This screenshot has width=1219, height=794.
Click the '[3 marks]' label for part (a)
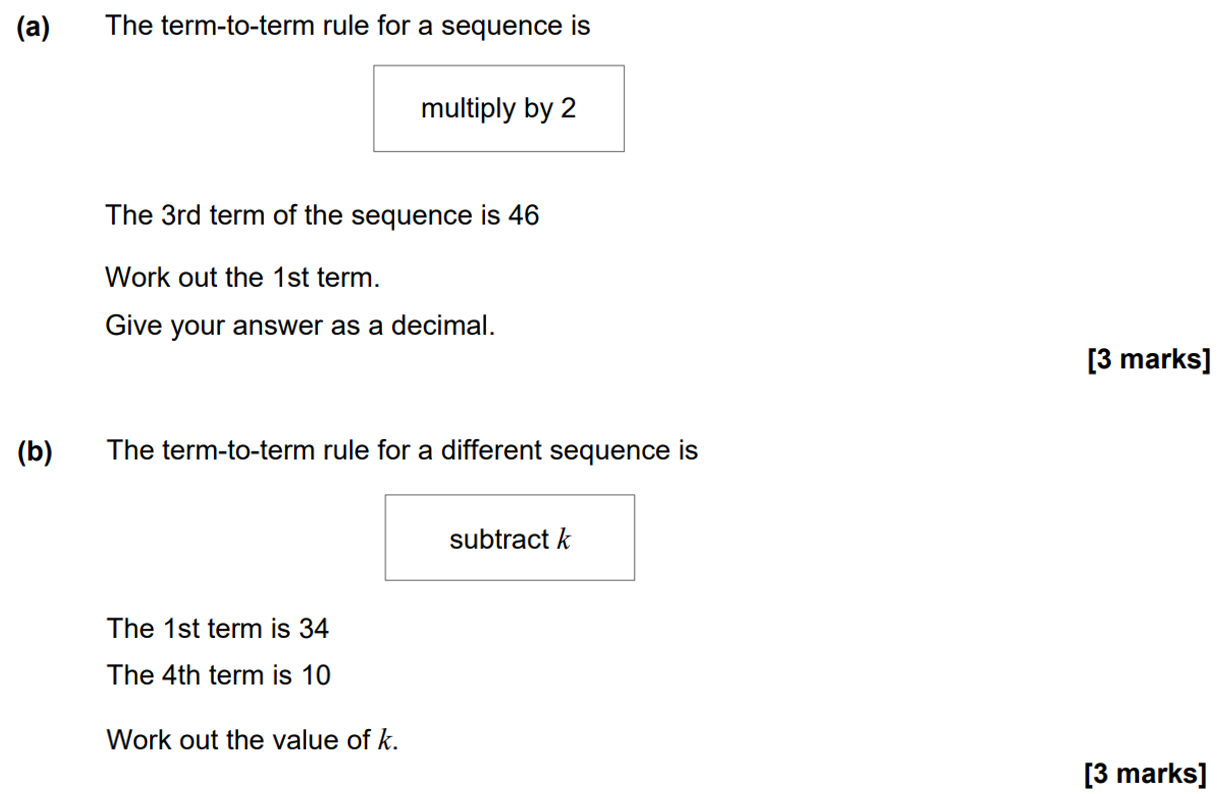1148,359
